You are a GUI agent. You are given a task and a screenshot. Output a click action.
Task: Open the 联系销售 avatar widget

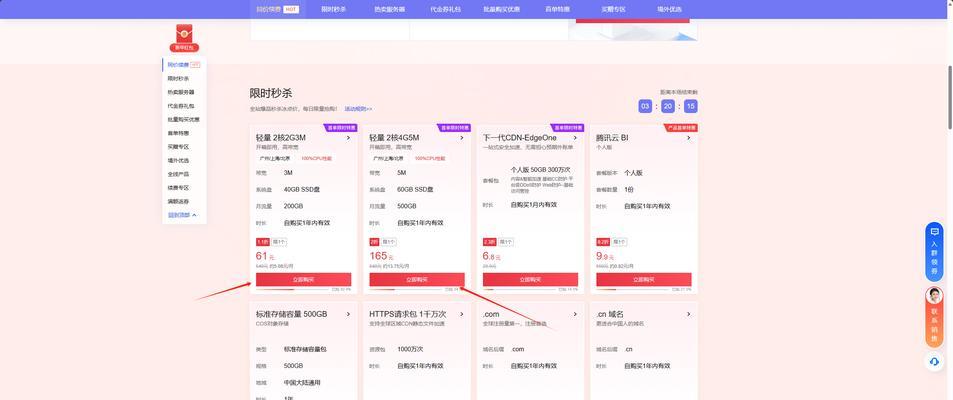(934, 317)
